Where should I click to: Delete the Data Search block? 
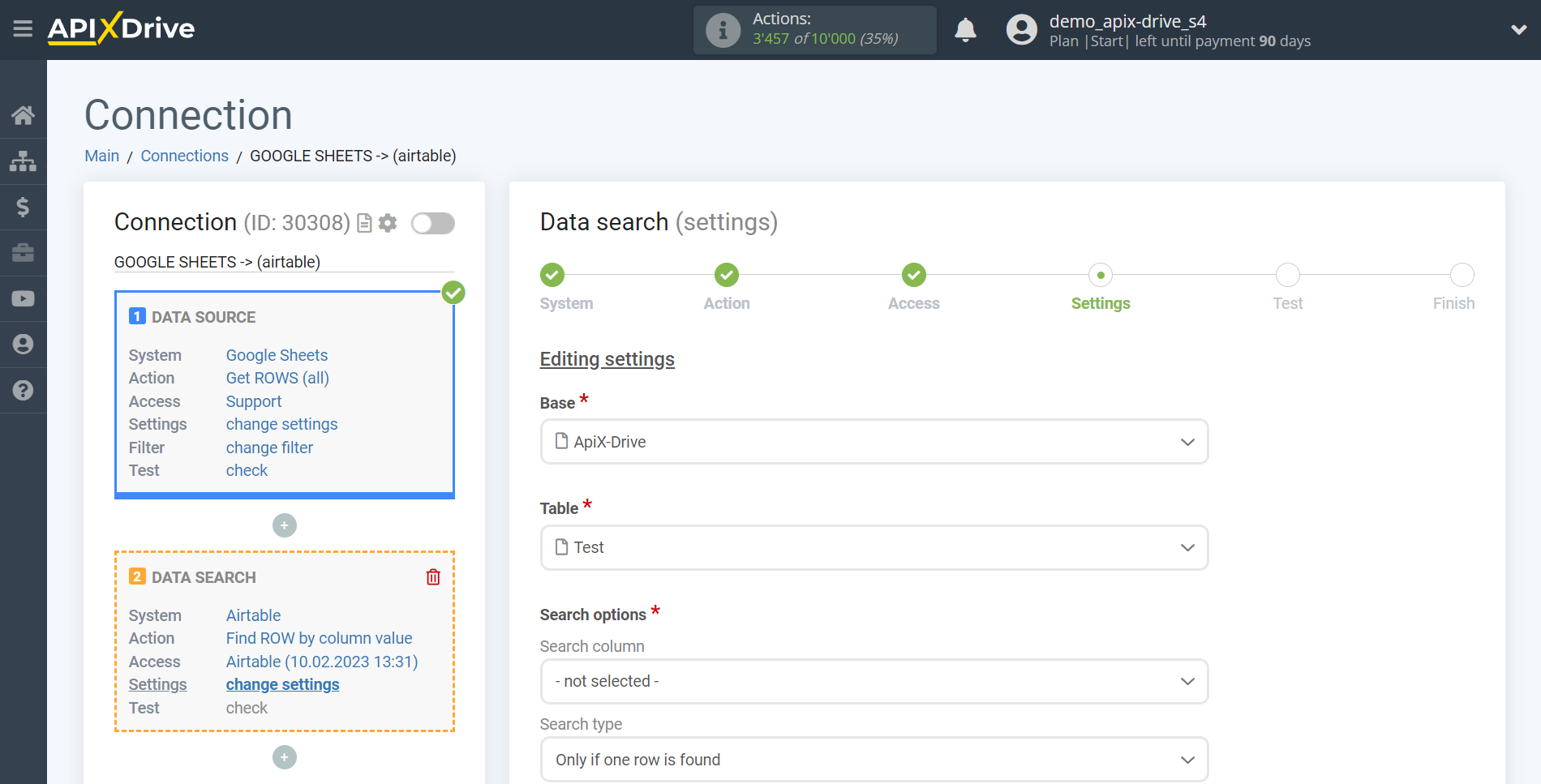pyautogui.click(x=433, y=577)
